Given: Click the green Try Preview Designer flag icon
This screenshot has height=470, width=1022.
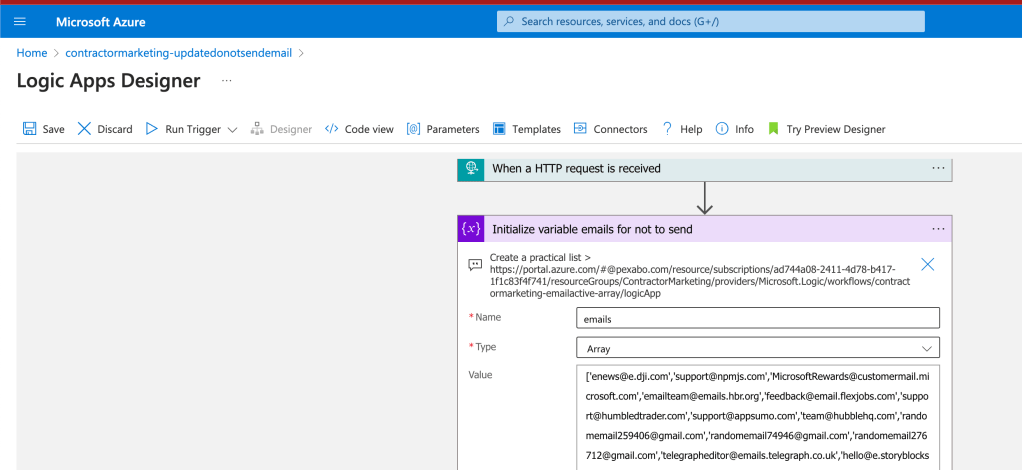Looking at the screenshot, I should coord(773,128).
